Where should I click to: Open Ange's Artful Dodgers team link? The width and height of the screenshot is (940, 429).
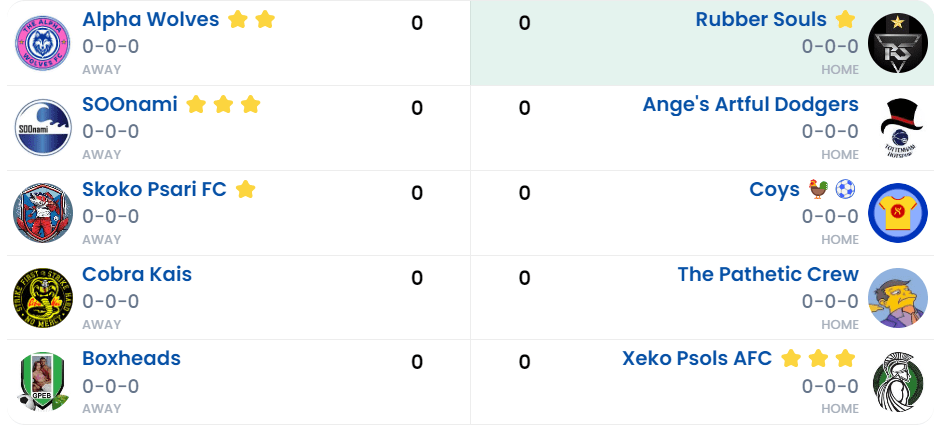click(x=750, y=104)
